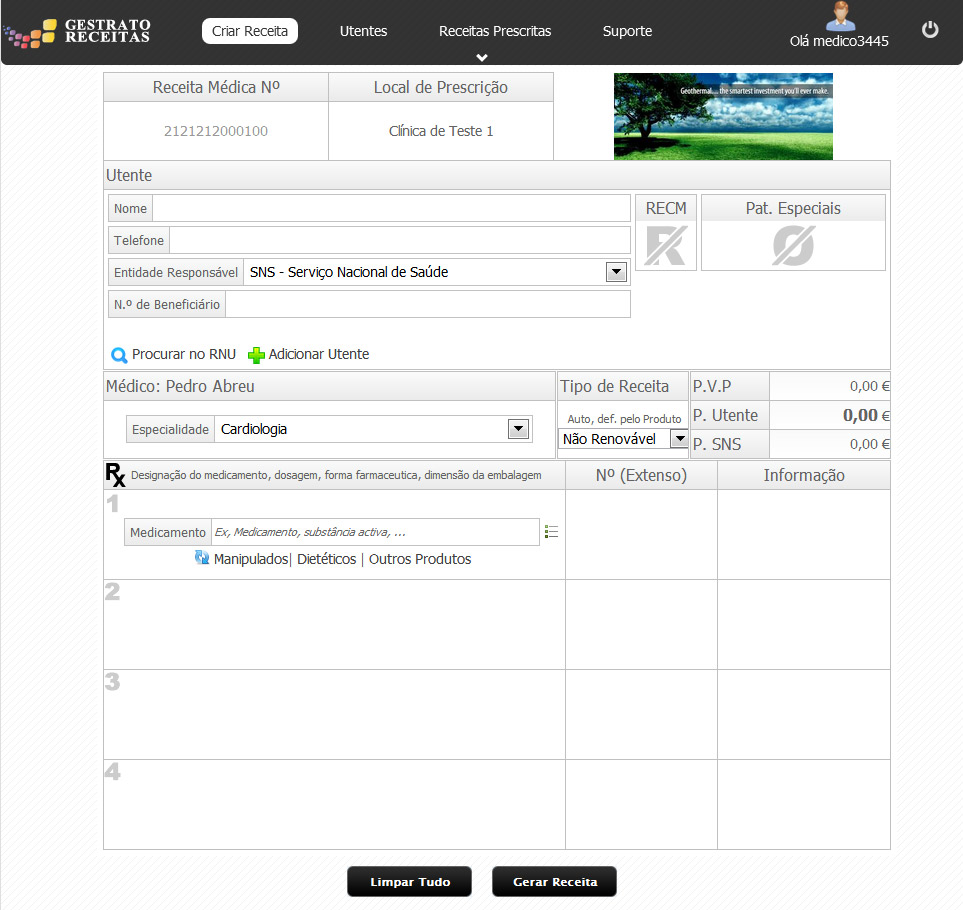Open the Especialidade dropdown showing Cardiologia
Image resolution: width=963 pixels, height=910 pixels.
[x=518, y=429]
